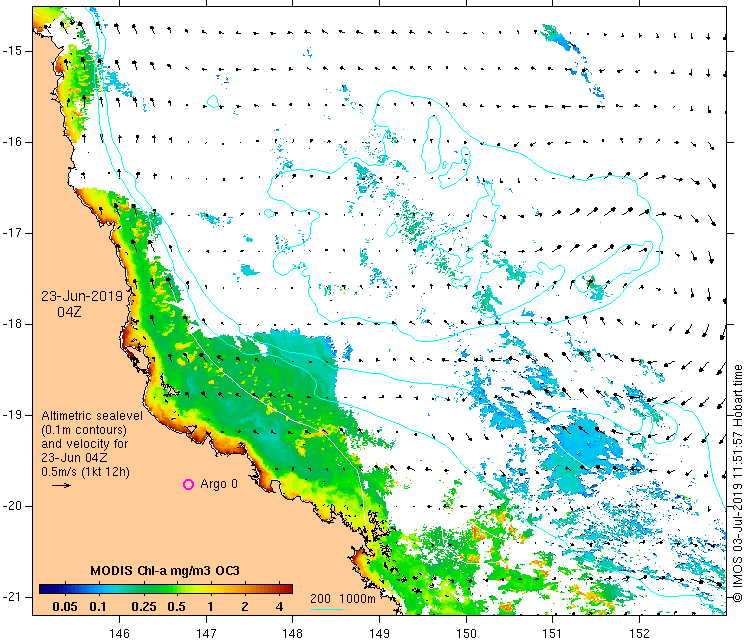Click longitude label 148
This screenshot has height=640, width=750.
click(293, 633)
